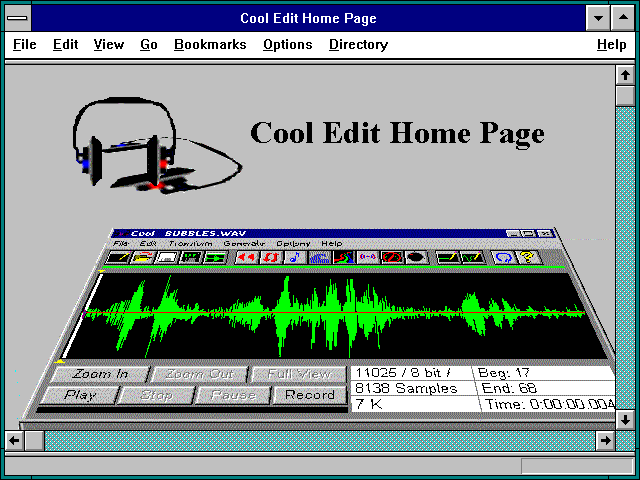Click the Record button
The width and height of the screenshot is (640, 480).
pyautogui.click(x=309, y=395)
